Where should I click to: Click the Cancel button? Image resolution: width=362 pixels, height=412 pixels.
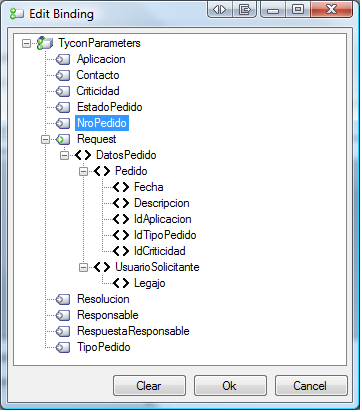(x=311, y=386)
